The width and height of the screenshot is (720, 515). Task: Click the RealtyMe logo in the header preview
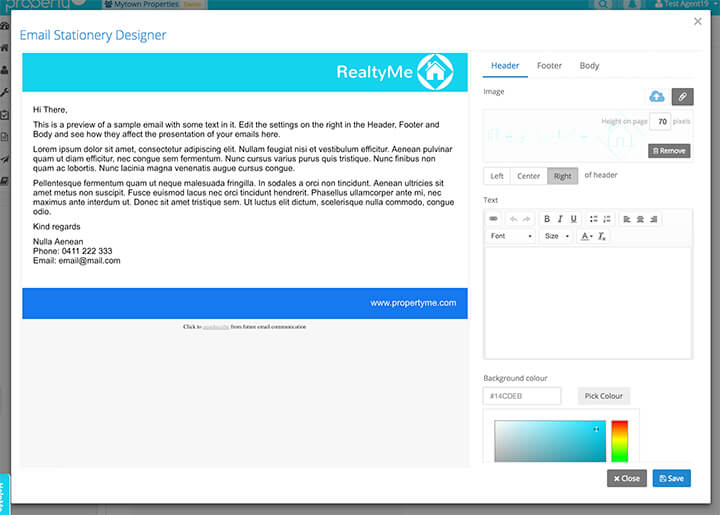(x=395, y=72)
